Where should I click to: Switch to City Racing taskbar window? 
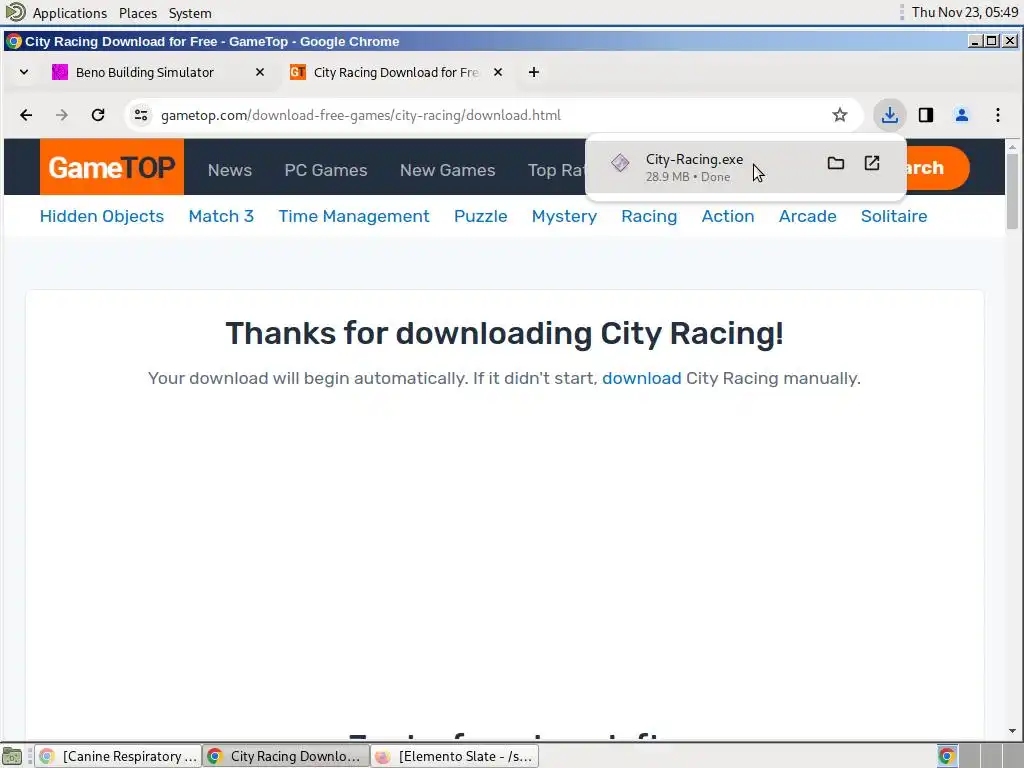(x=285, y=756)
